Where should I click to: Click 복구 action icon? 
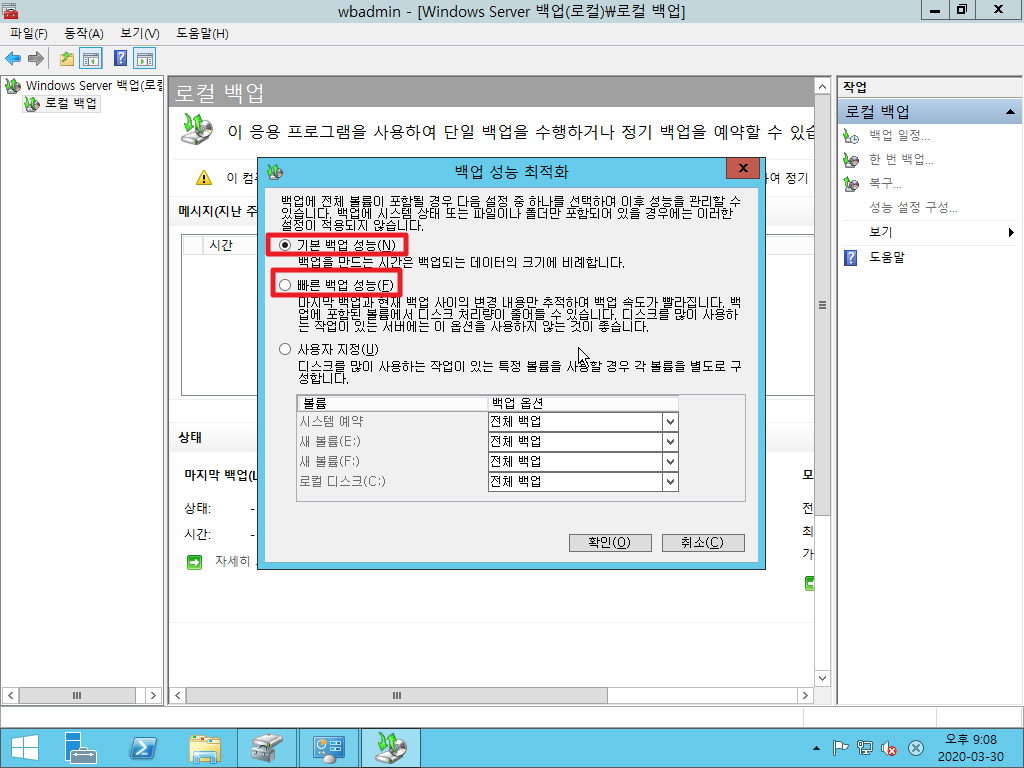click(x=851, y=184)
